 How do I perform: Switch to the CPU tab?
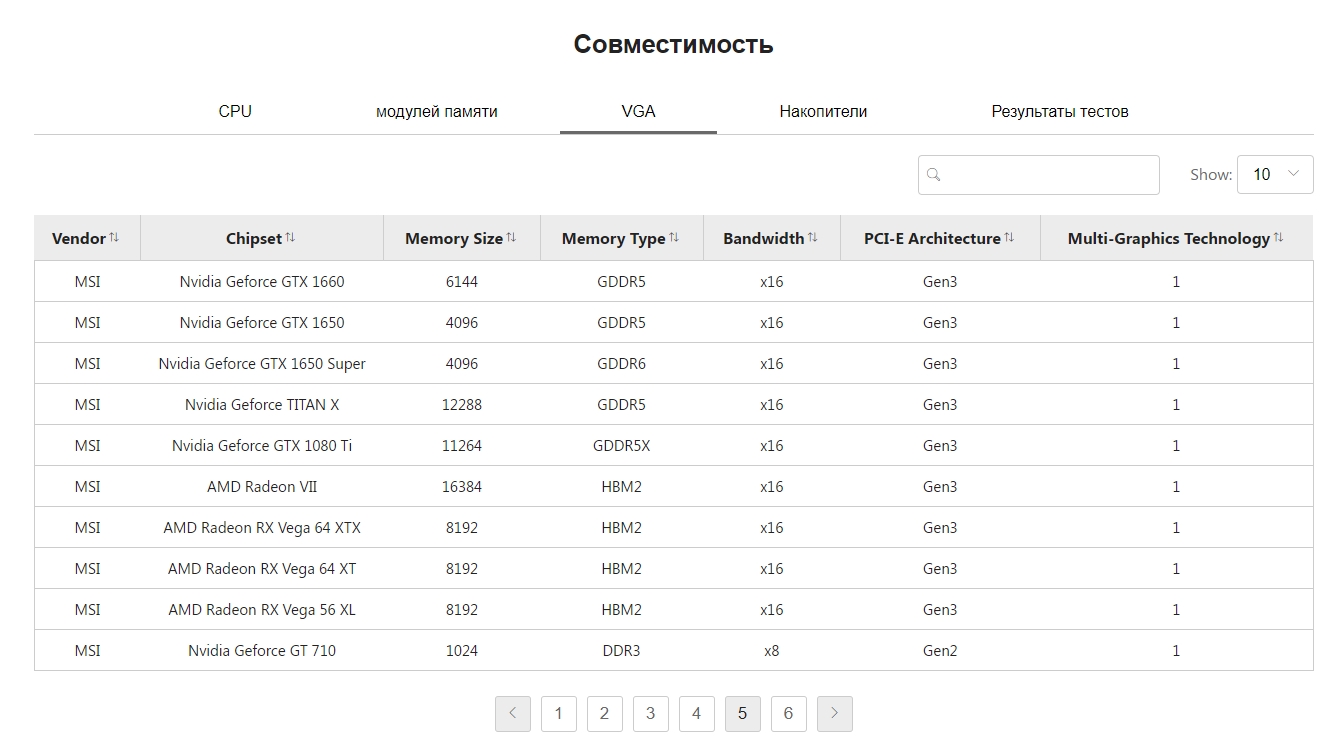(235, 111)
